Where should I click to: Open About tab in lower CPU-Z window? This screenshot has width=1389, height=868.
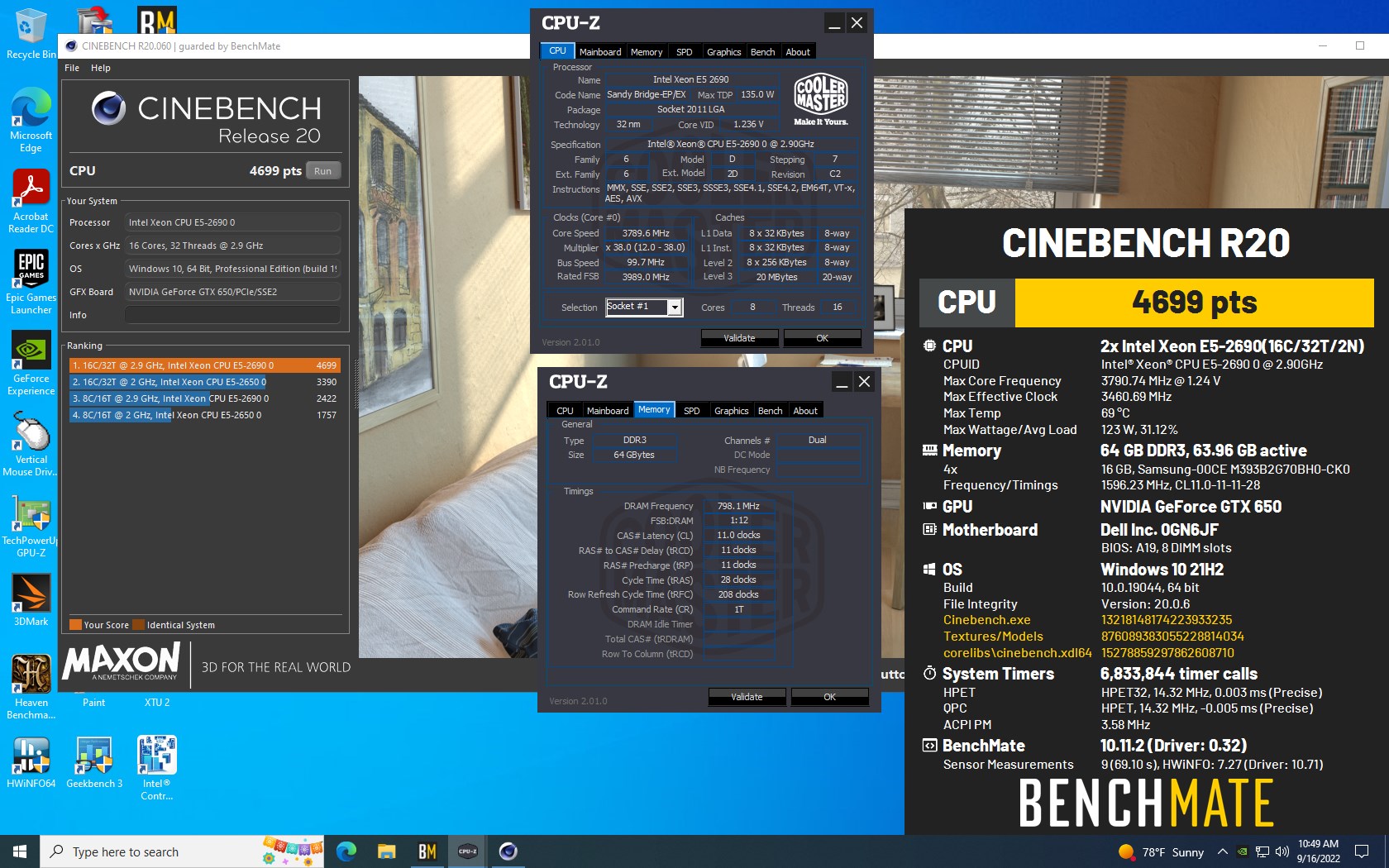point(805,410)
